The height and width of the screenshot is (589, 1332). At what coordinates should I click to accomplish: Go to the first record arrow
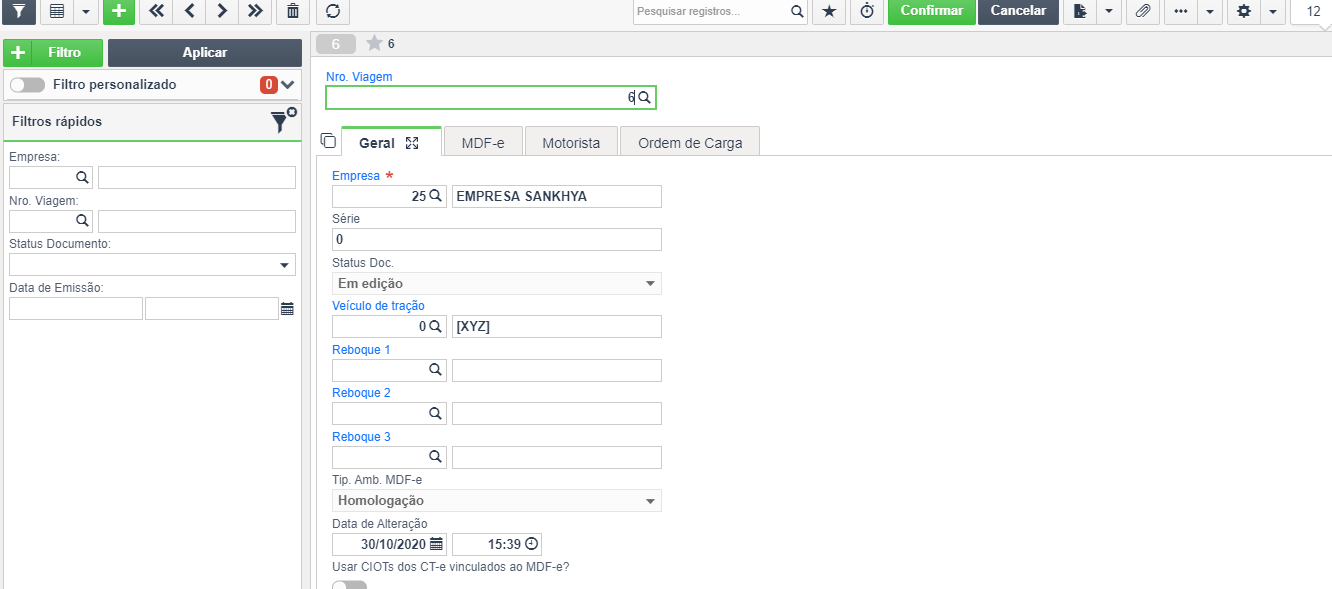coord(155,11)
